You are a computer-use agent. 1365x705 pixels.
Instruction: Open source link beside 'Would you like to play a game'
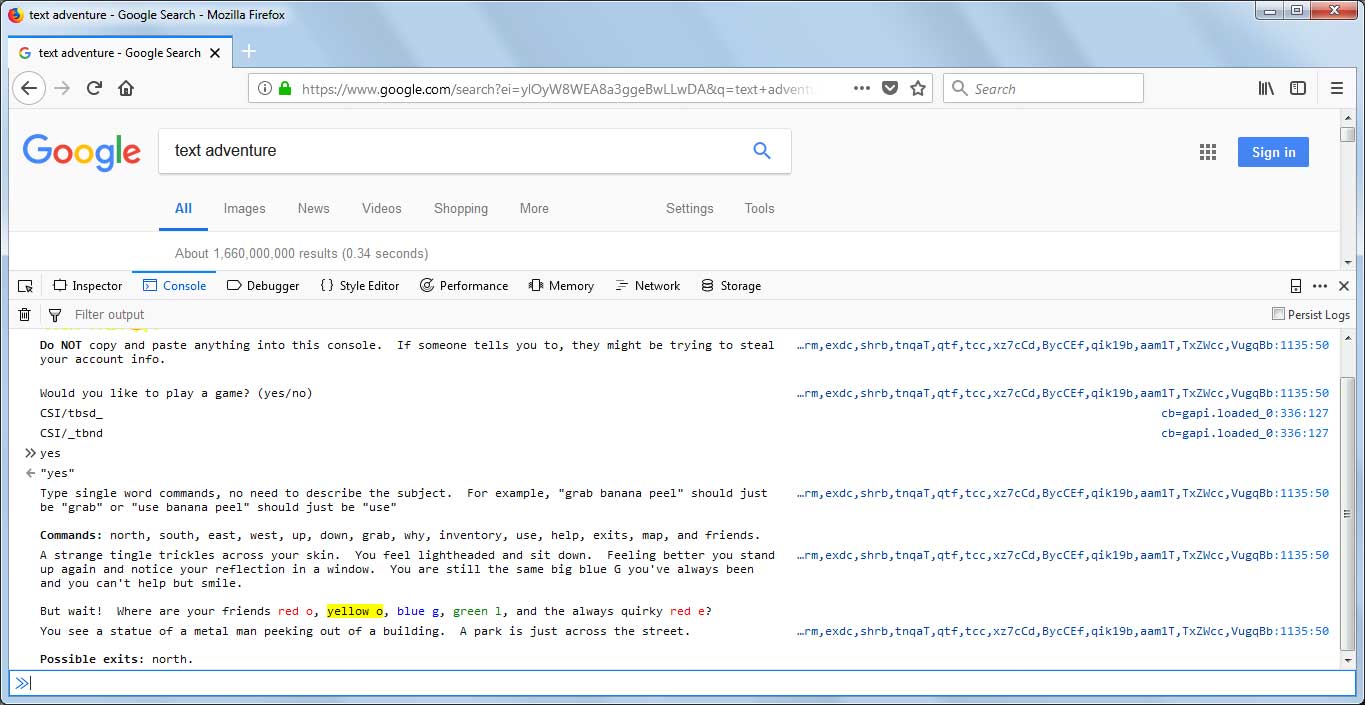click(1063, 393)
